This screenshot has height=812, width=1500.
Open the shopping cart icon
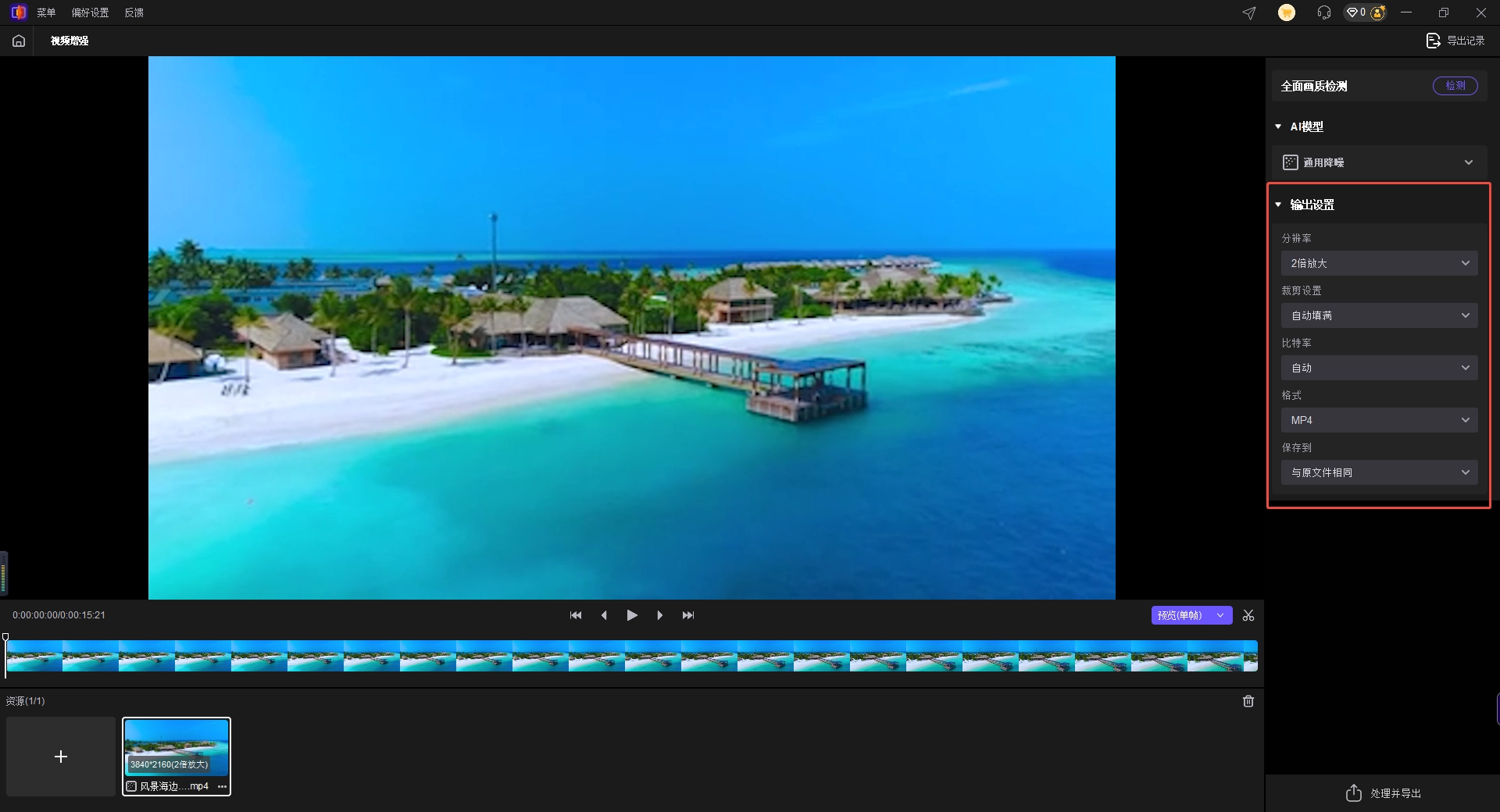pyautogui.click(x=1286, y=12)
